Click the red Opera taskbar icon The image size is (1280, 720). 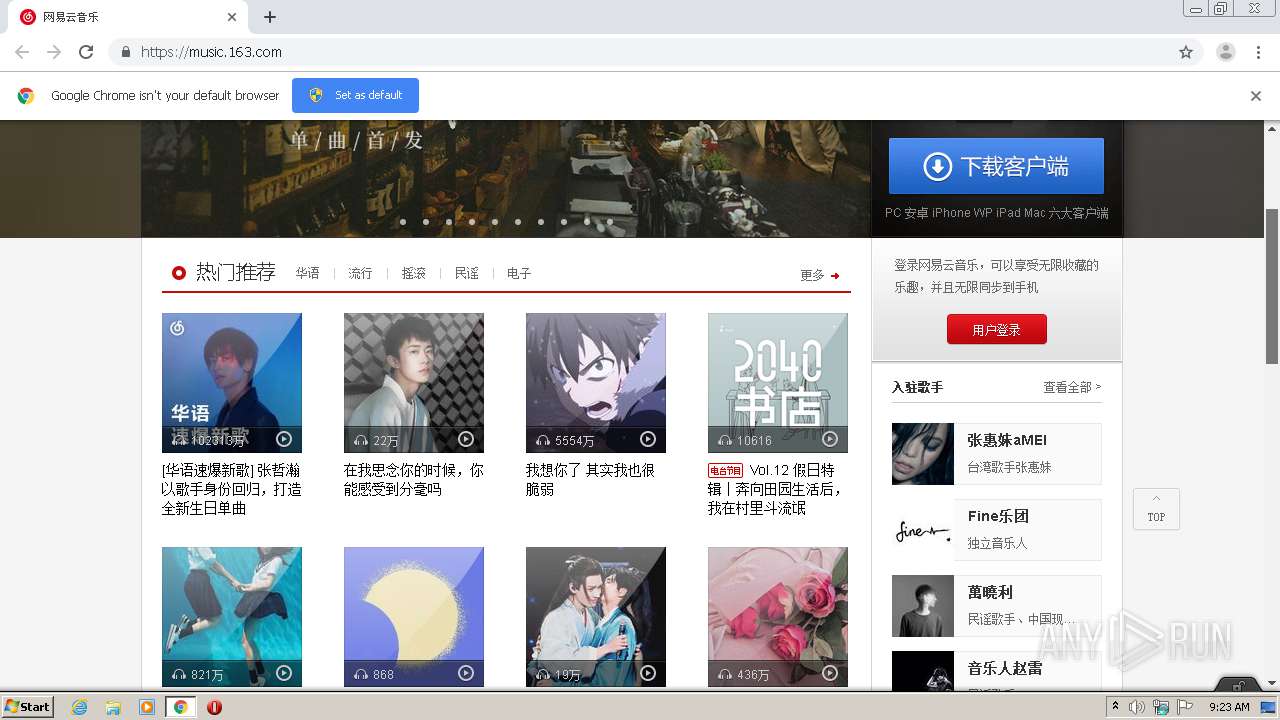tap(214, 707)
